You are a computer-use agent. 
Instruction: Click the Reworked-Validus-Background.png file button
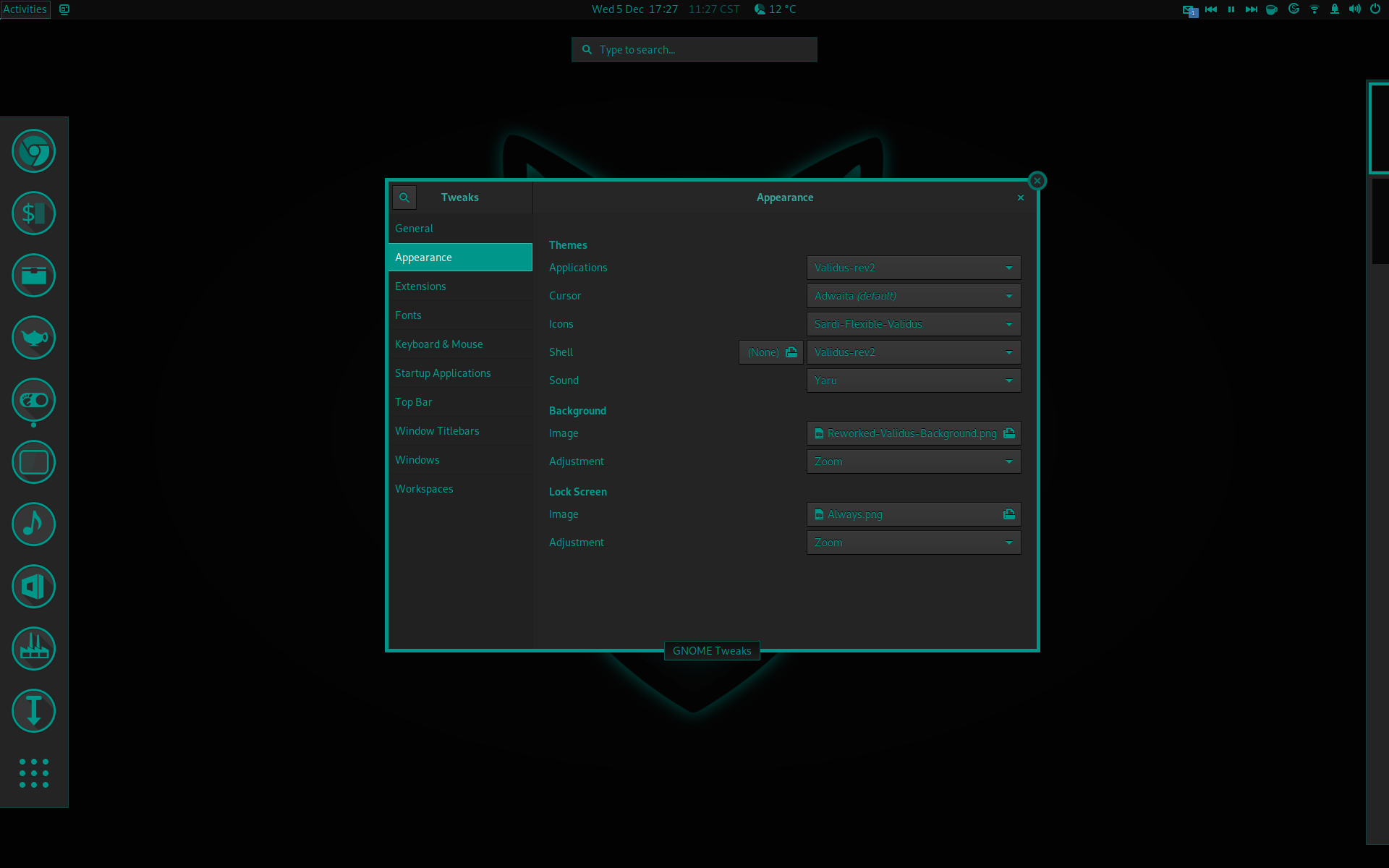pyautogui.click(x=914, y=433)
